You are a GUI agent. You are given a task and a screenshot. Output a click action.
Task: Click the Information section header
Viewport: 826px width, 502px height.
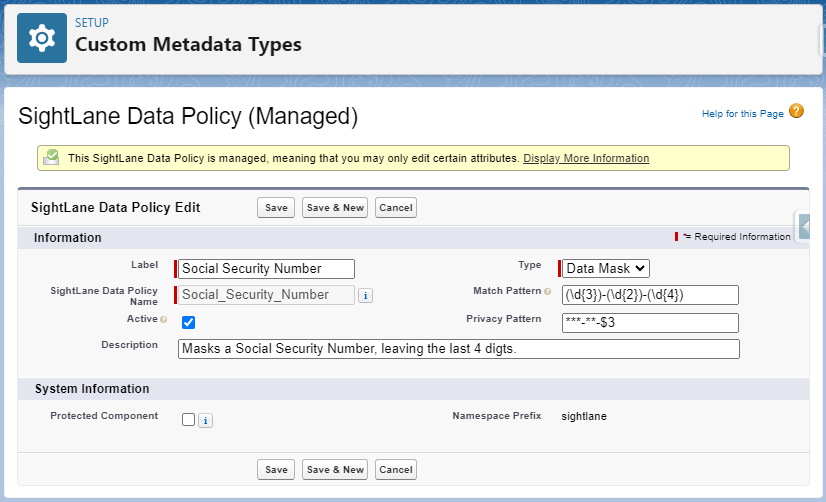pyautogui.click(x=67, y=238)
